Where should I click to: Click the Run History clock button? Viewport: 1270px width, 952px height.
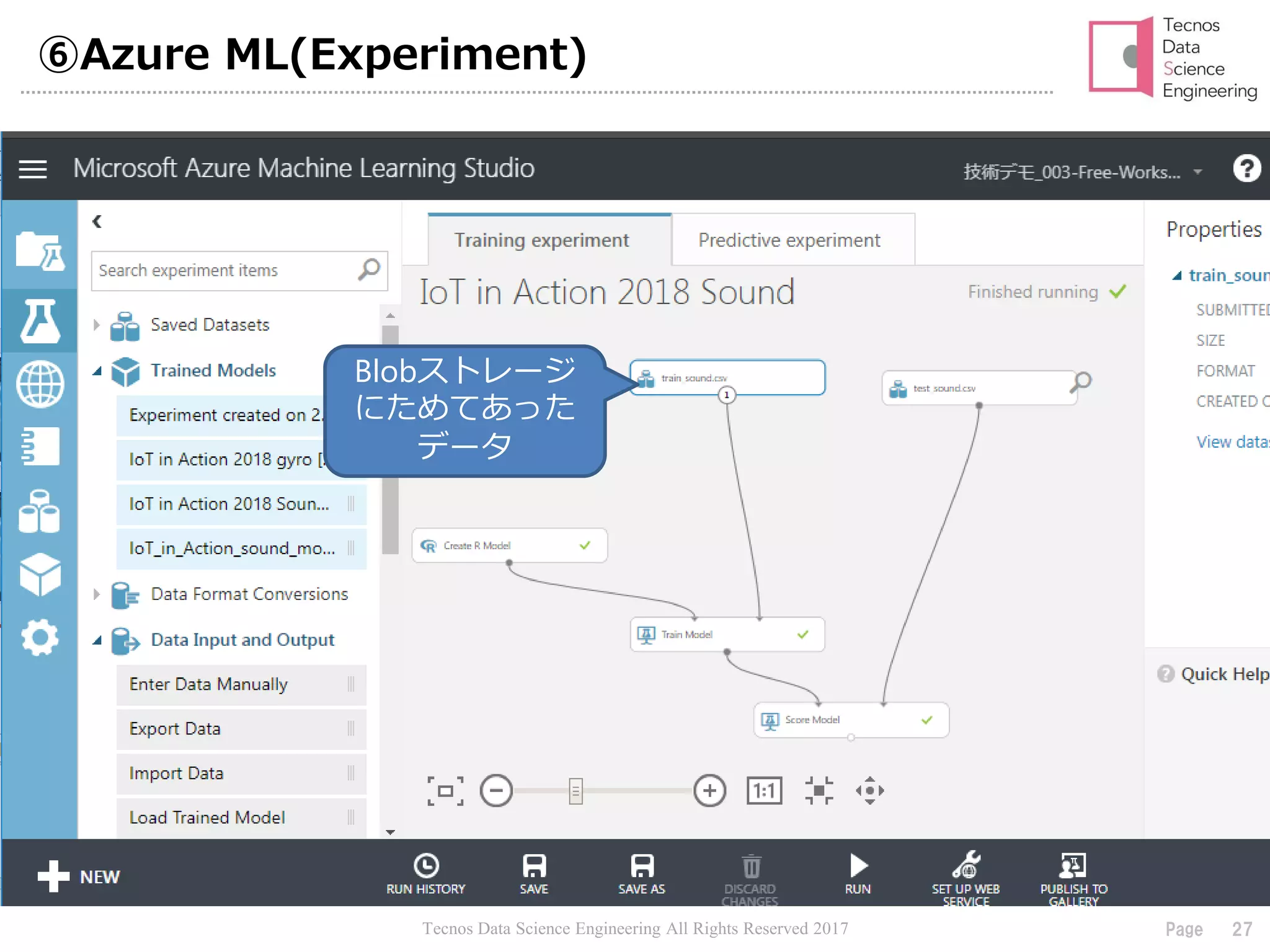[426, 874]
